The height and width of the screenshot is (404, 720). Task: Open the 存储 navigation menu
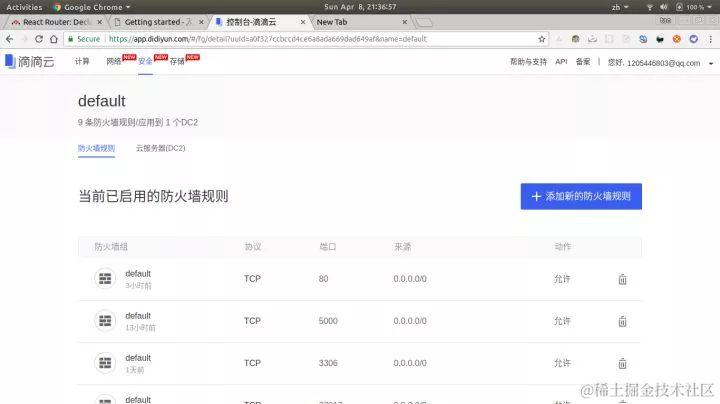177,62
